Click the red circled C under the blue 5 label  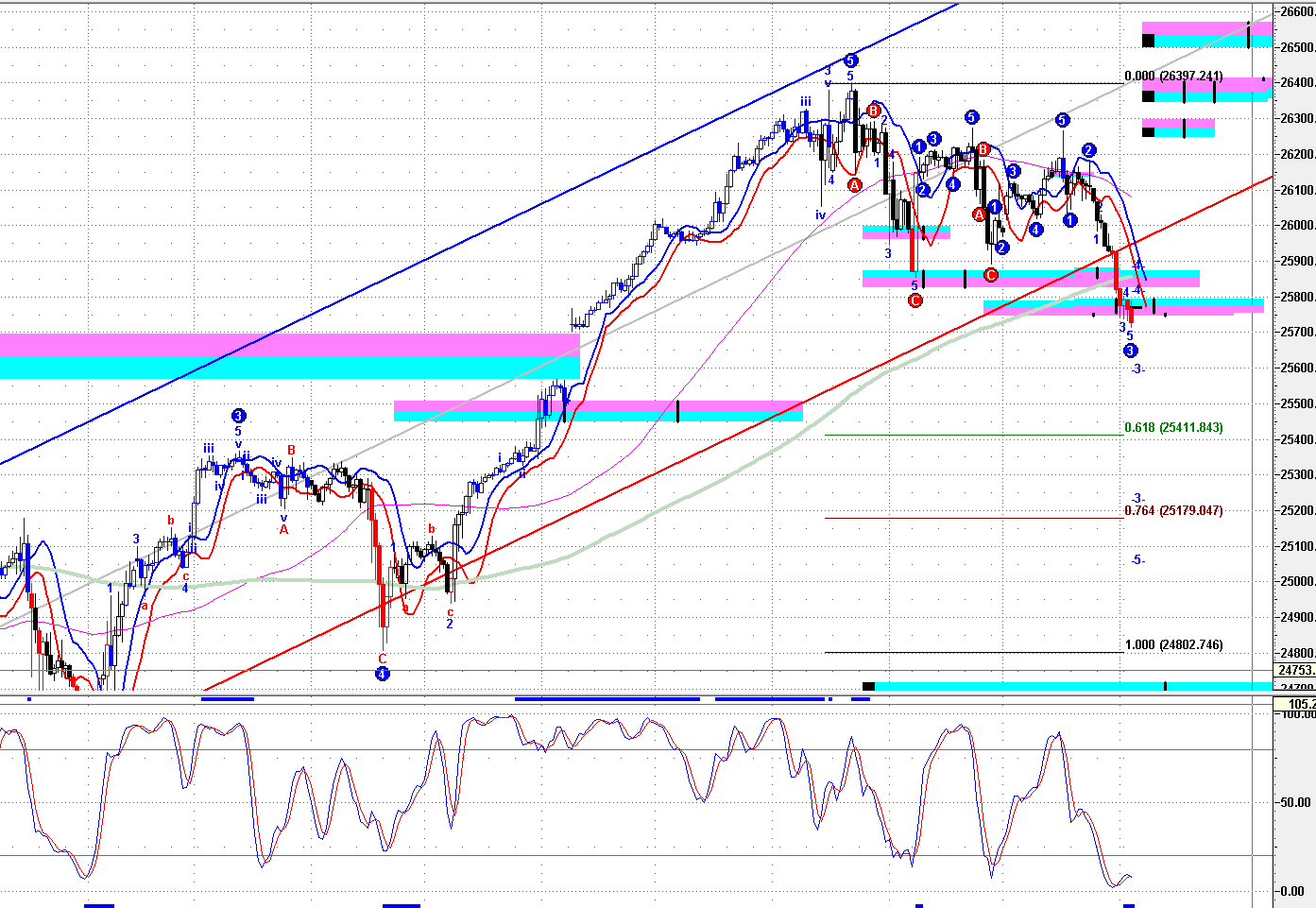[x=914, y=300]
